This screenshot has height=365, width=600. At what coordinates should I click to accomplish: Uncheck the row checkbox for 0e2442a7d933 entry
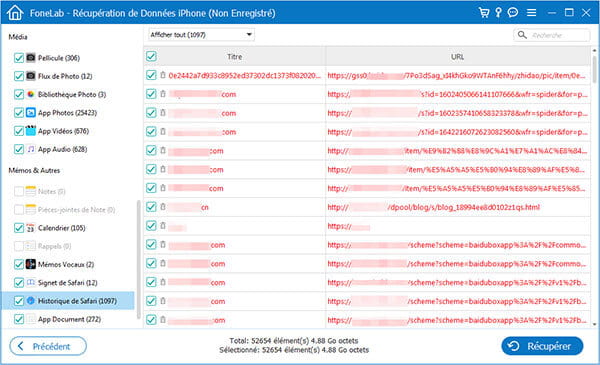click(x=151, y=75)
